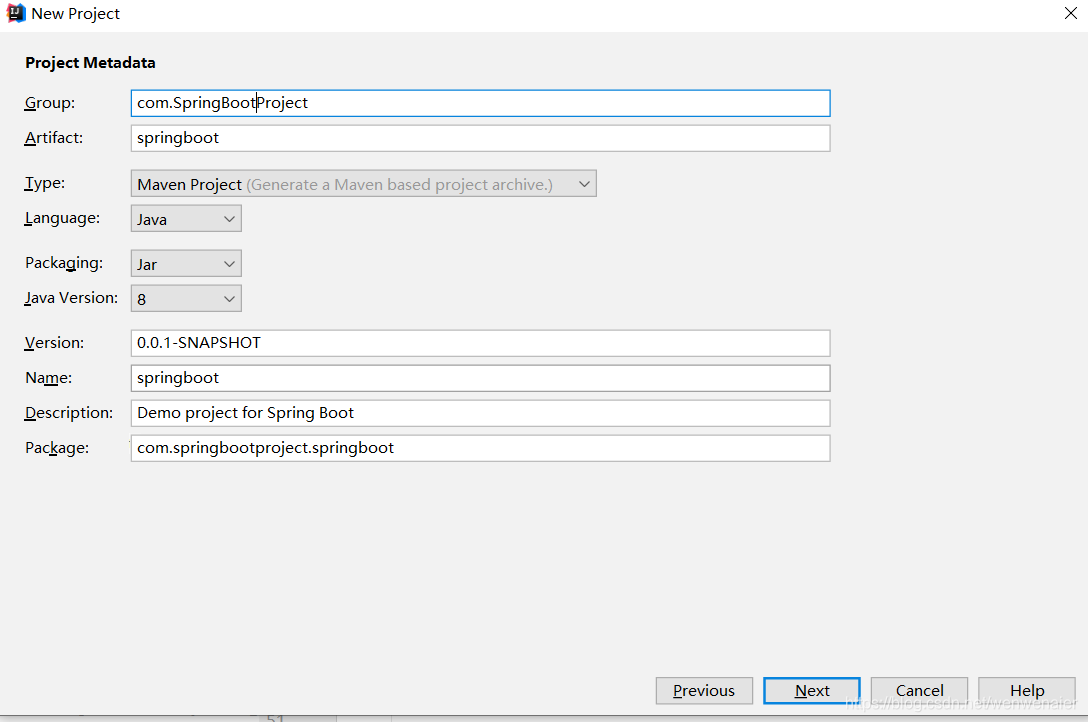Image resolution: width=1088 pixels, height=722 pixels.
Task: Click the IntelliJ IDEA icon in title bar
Action: [16, 13]
